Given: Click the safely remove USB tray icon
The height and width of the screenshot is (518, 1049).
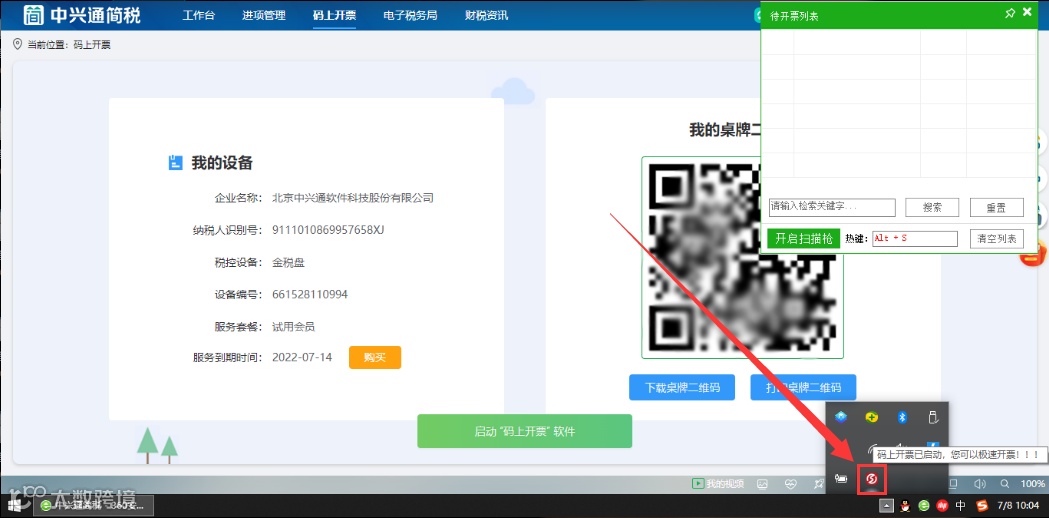Looking at the screenshot, I should [x=933, y=418].
